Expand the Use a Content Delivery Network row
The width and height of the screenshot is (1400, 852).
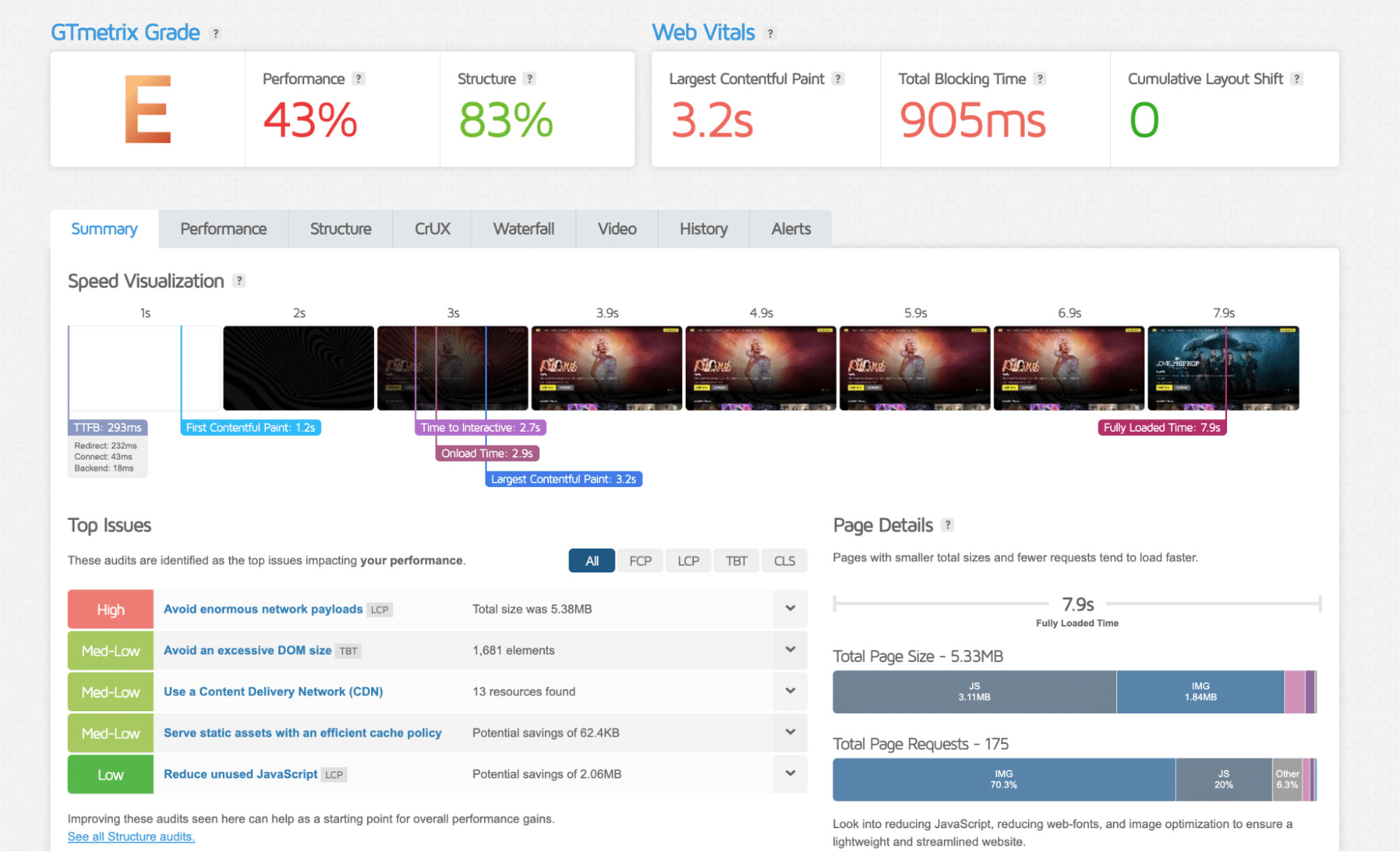click(790, 692)
